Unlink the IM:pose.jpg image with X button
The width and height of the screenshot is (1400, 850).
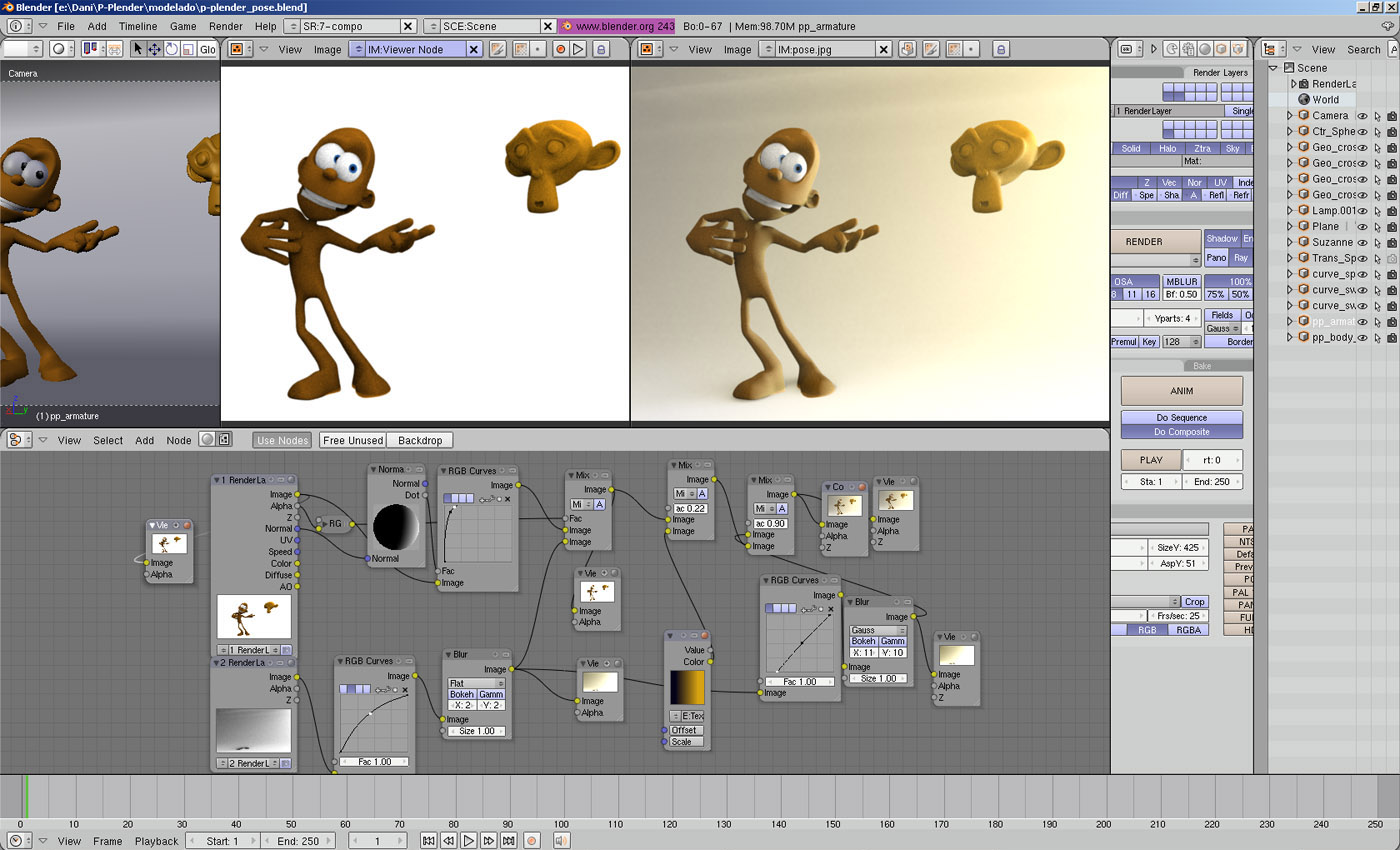click(x=883, y=49)
